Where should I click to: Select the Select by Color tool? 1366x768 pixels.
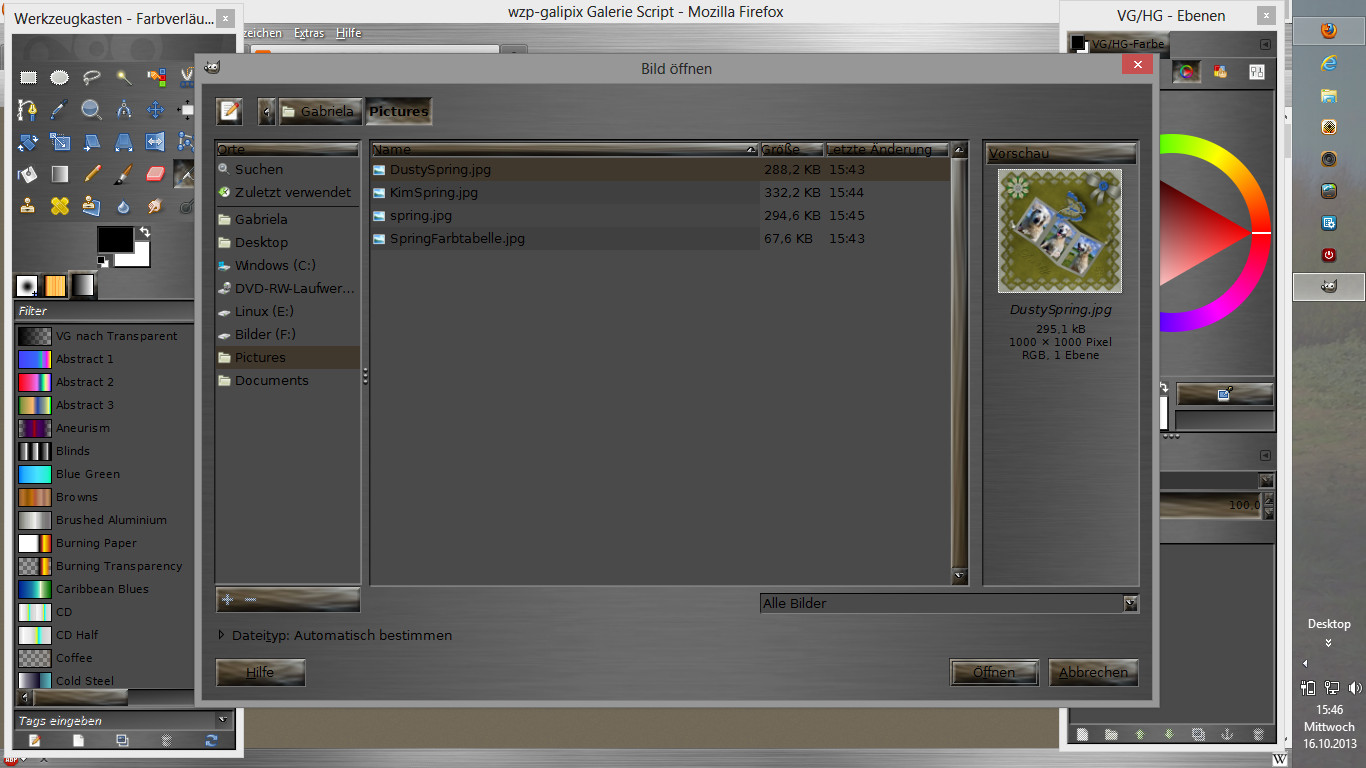(x=156, y=77)
